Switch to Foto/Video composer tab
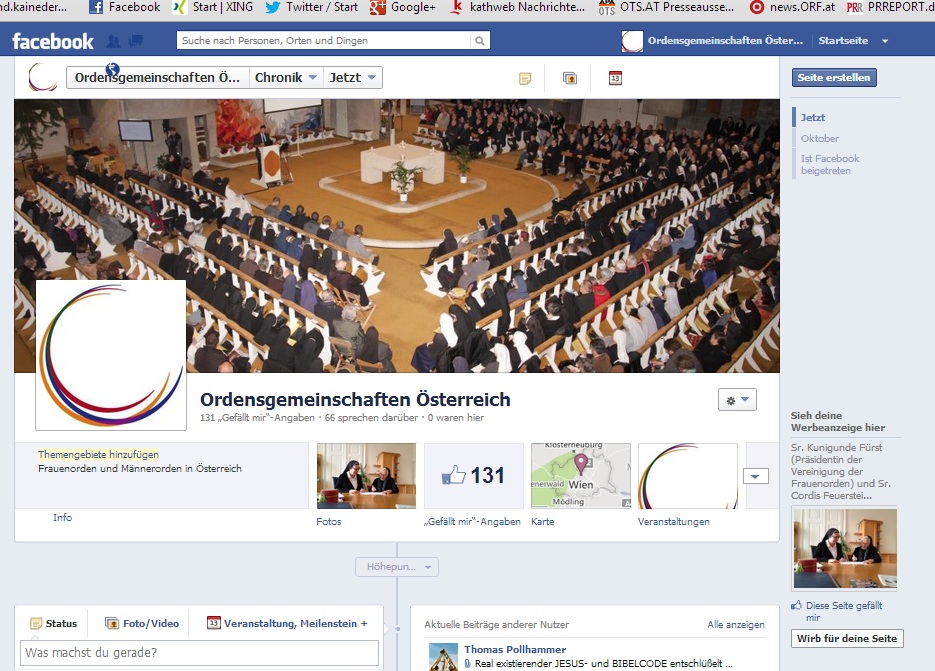The width and height of the screenshot is (935, 671). (142, 623)
